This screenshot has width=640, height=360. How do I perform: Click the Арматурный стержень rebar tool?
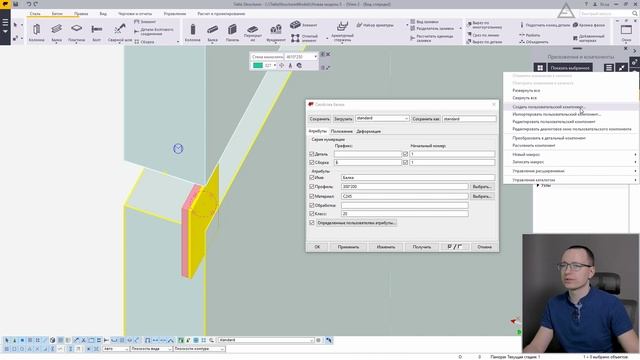click(x=342, y=31)
